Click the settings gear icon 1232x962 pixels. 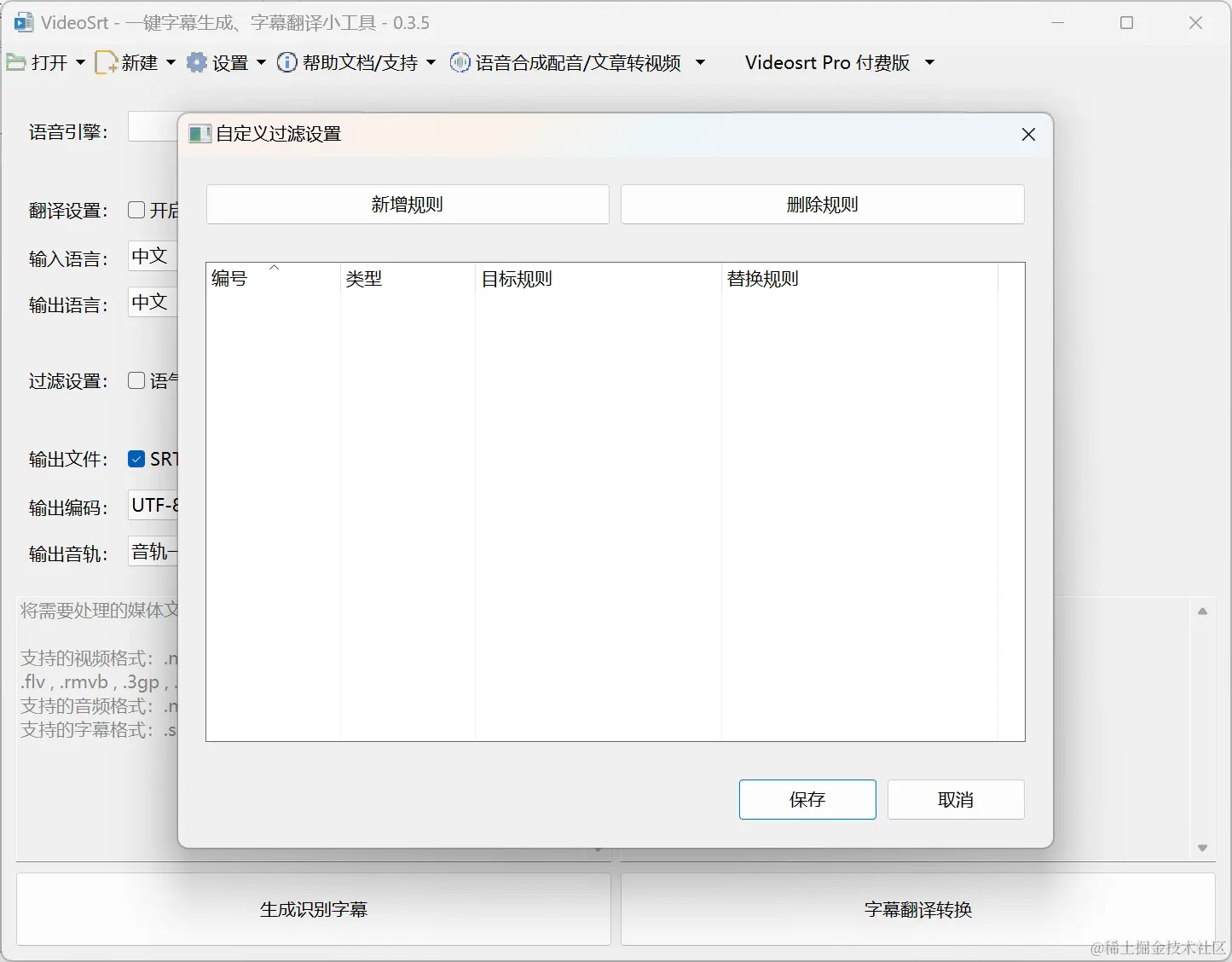pos(197,62)
